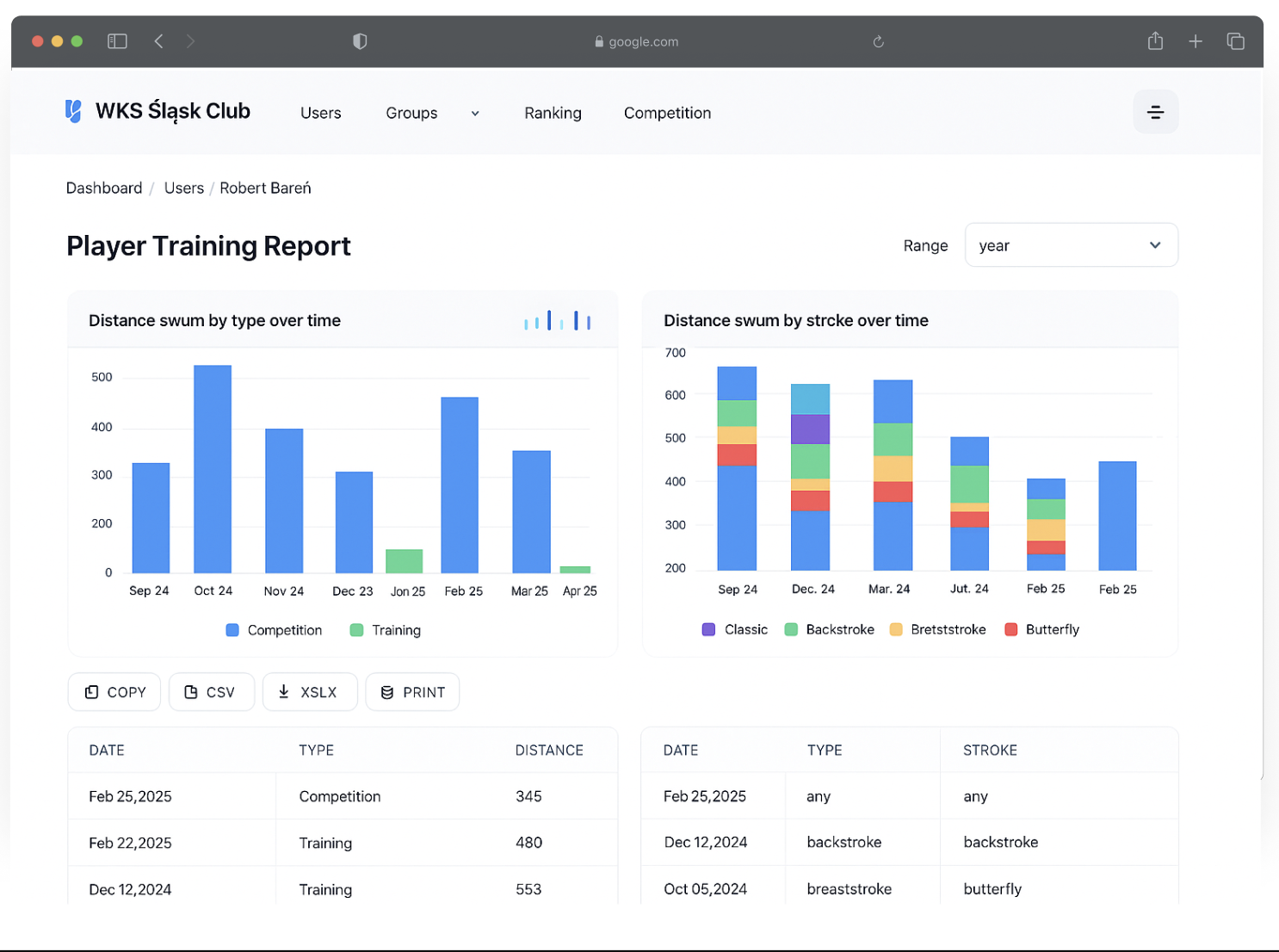Click the Dec 12,2024 cell in stroke table
The height and width of the screenshot is (952, 1279).
[705, 842]
